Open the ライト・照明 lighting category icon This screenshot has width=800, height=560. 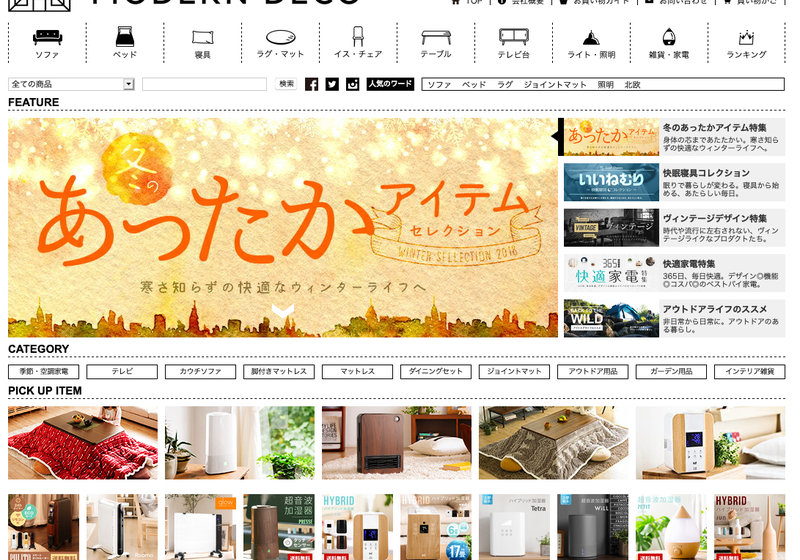tap(591, 43)
